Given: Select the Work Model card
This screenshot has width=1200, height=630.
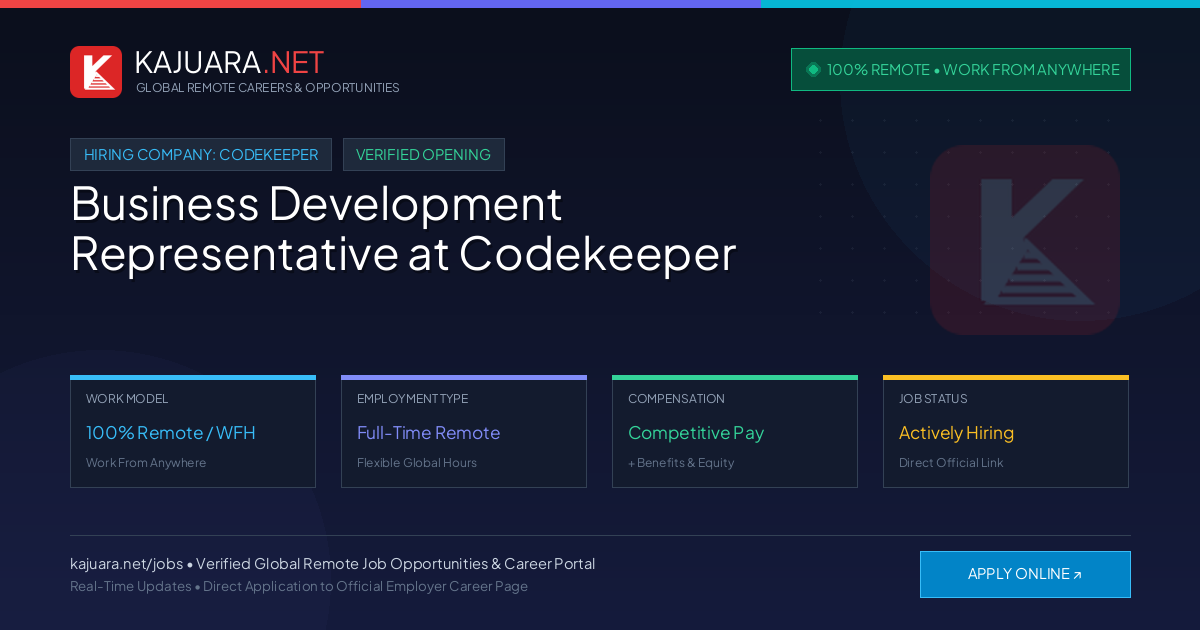Looking at the screenshot, I should click(193, 432).
